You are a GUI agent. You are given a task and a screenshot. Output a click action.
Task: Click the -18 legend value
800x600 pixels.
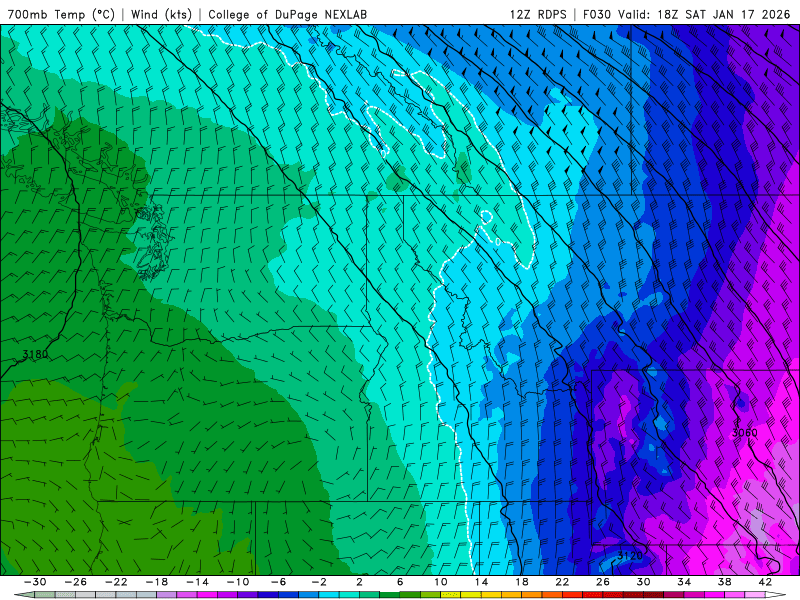[x=157, y=582]
